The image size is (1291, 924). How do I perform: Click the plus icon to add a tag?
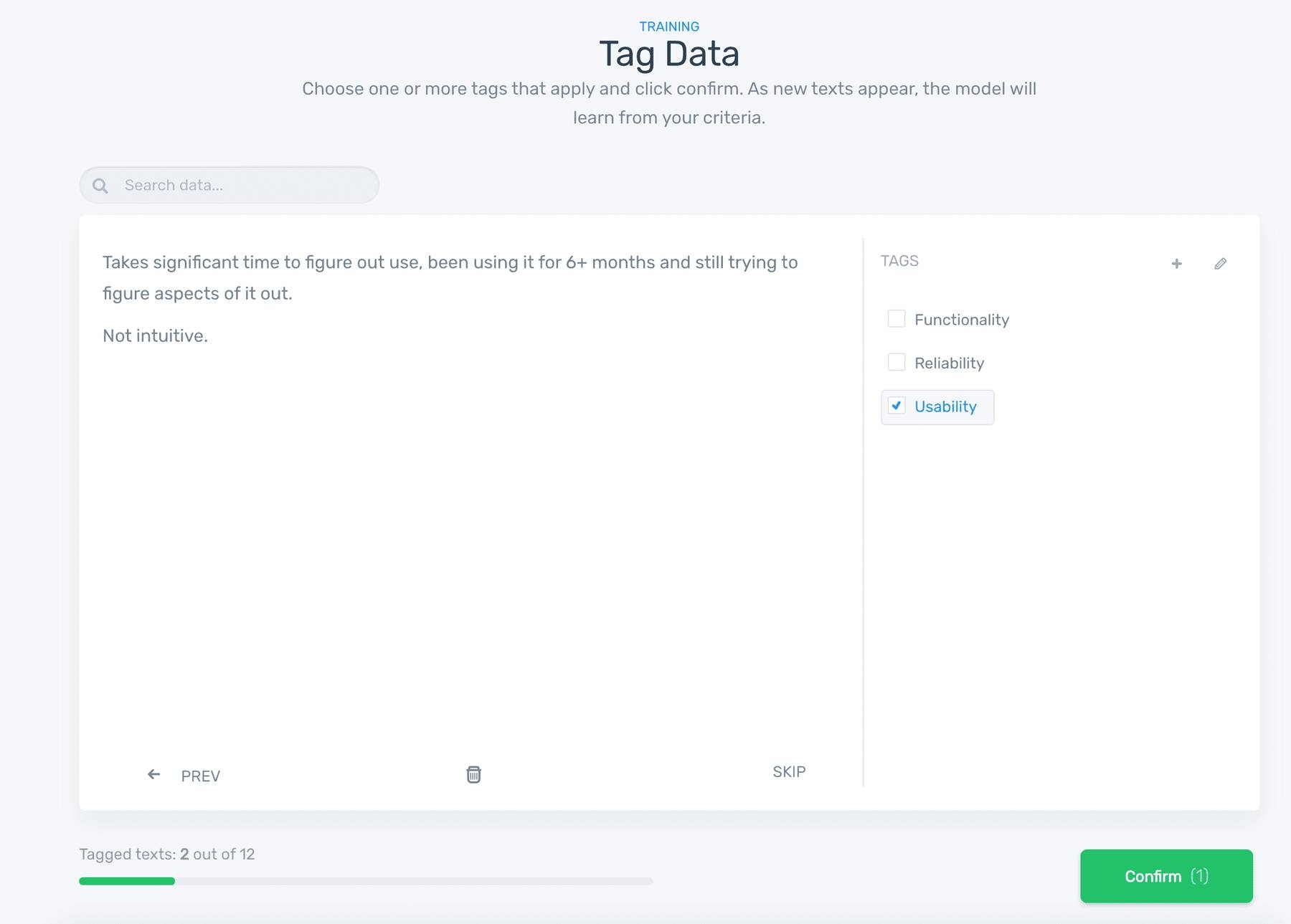point(1176,264)
